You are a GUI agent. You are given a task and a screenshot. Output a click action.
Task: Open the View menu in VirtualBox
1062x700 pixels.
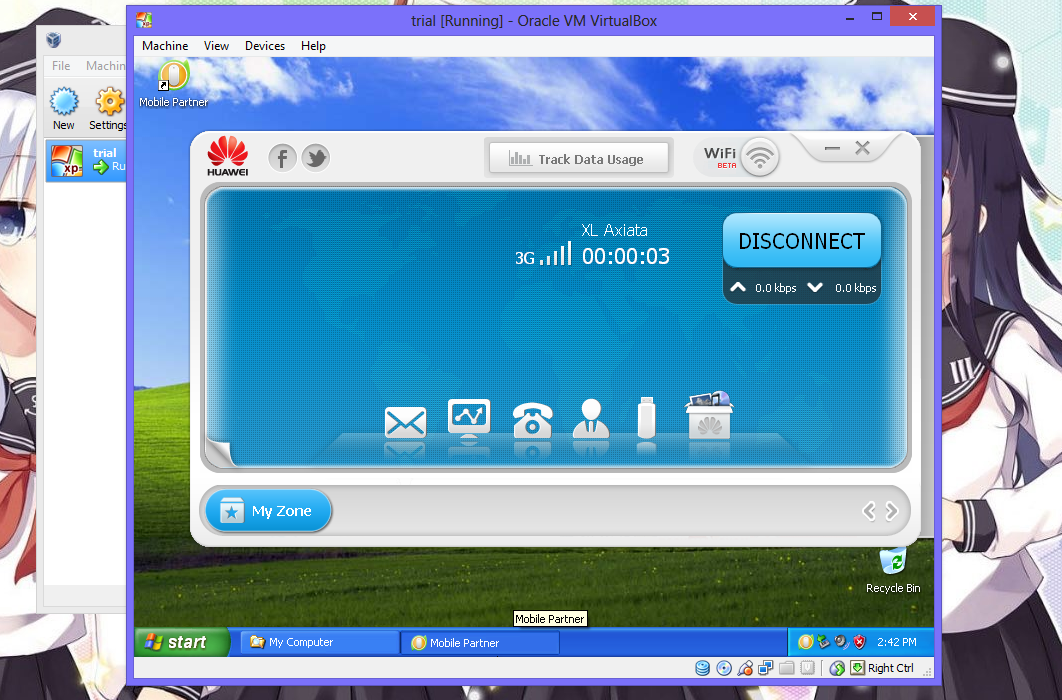216,46
